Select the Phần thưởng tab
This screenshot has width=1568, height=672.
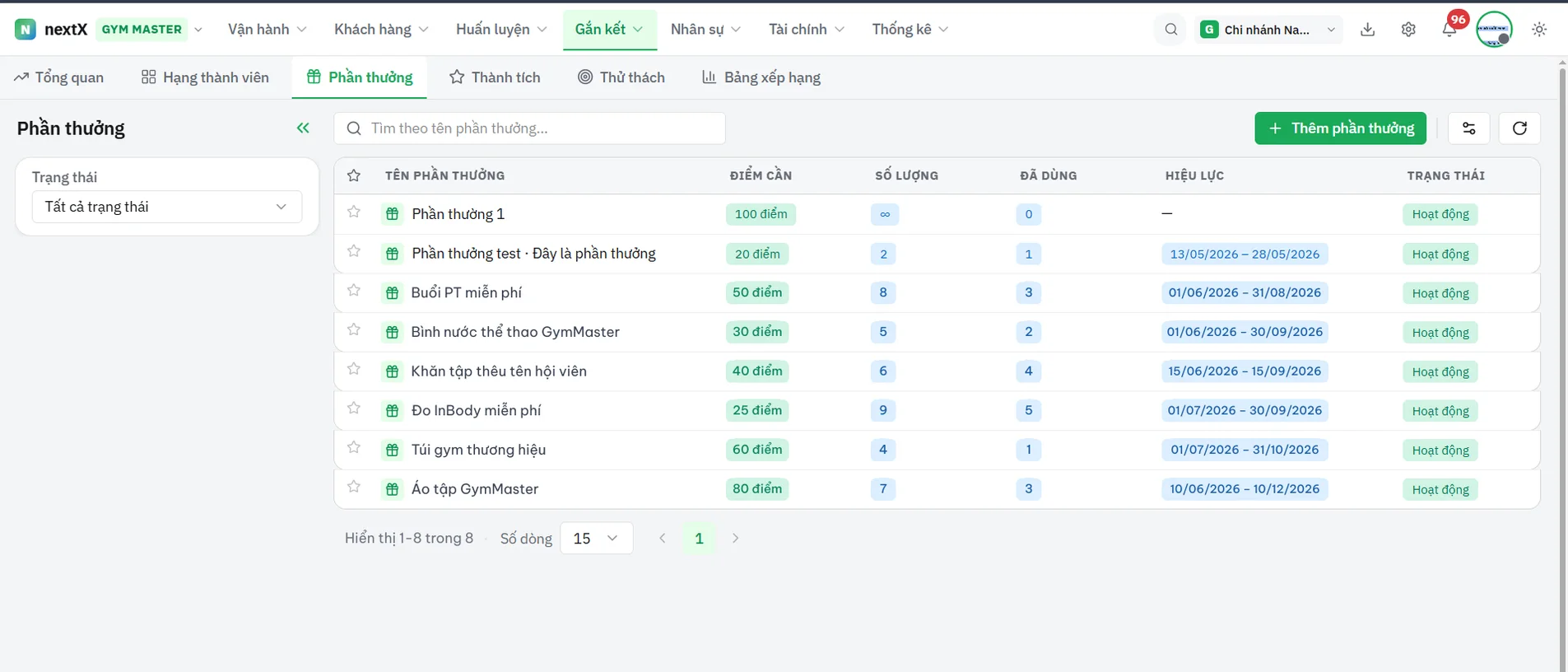click(x=359, y=77)
